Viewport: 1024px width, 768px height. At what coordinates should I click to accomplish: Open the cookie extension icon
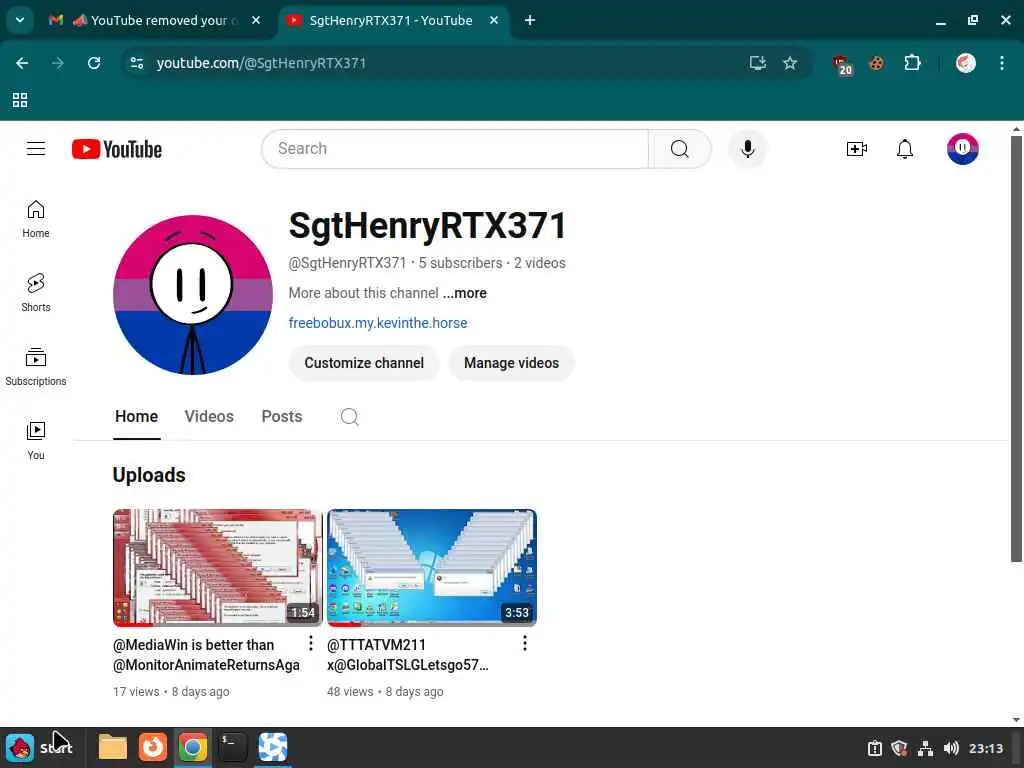(876, 63)
